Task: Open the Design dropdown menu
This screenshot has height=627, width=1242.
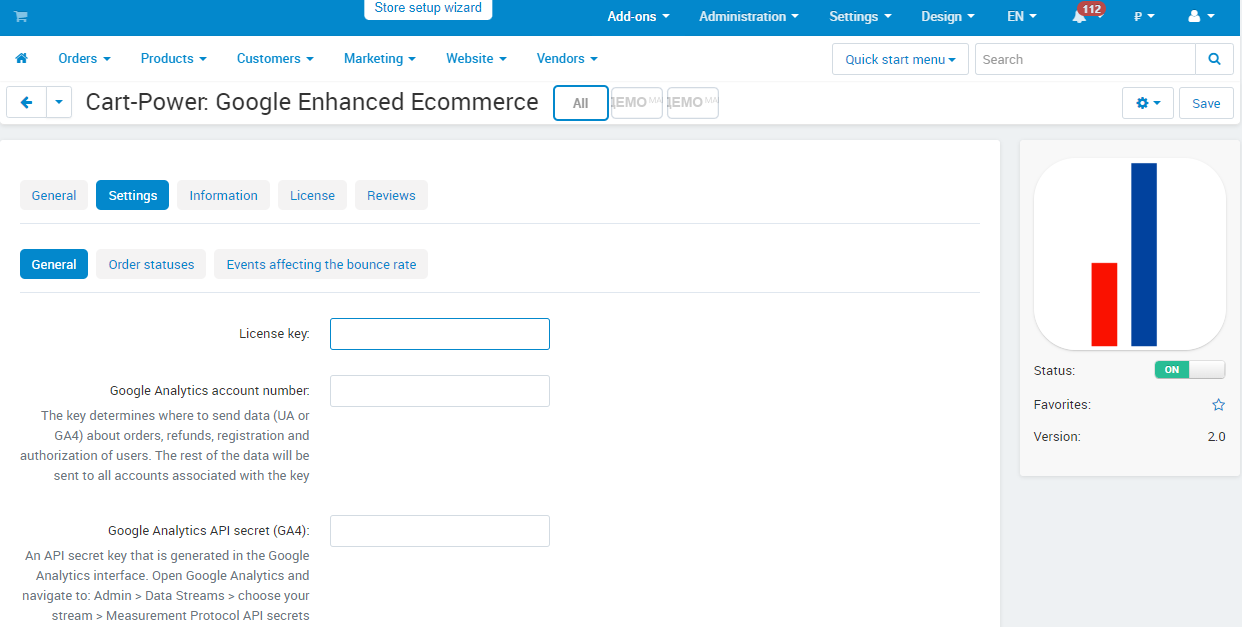Action: pos(948,16)
